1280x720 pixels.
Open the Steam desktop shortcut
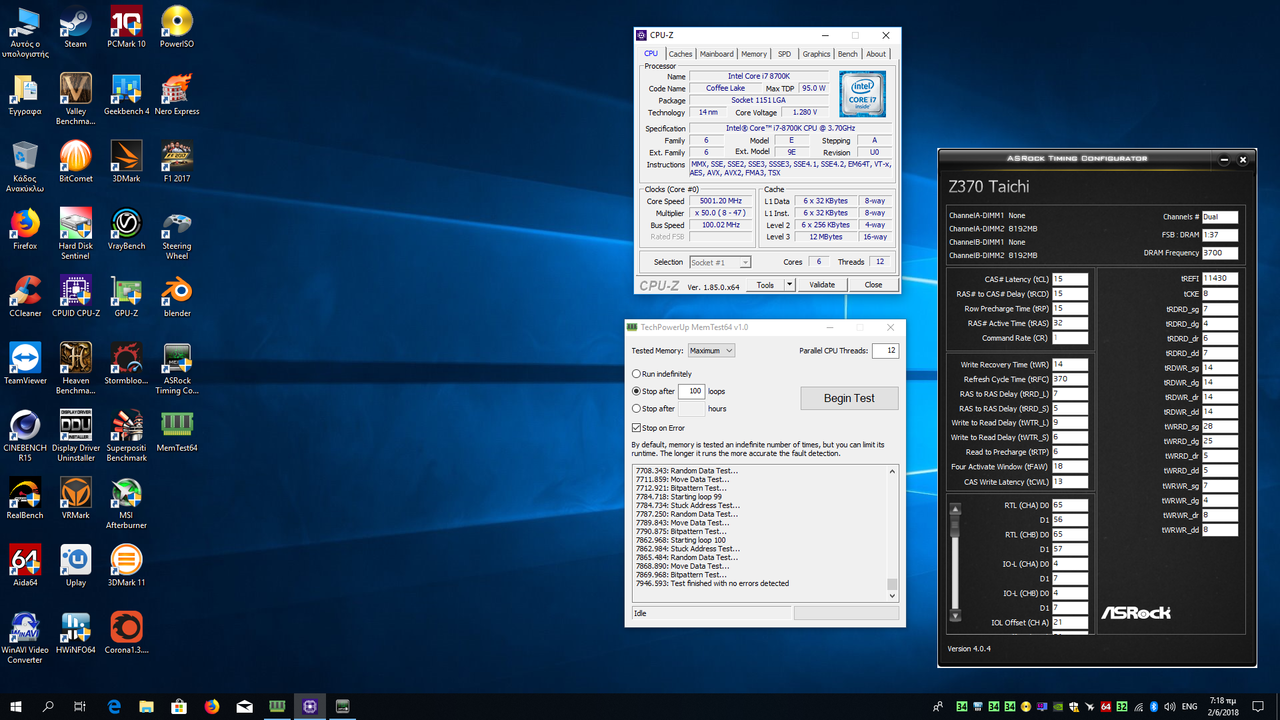click(75, 27)
